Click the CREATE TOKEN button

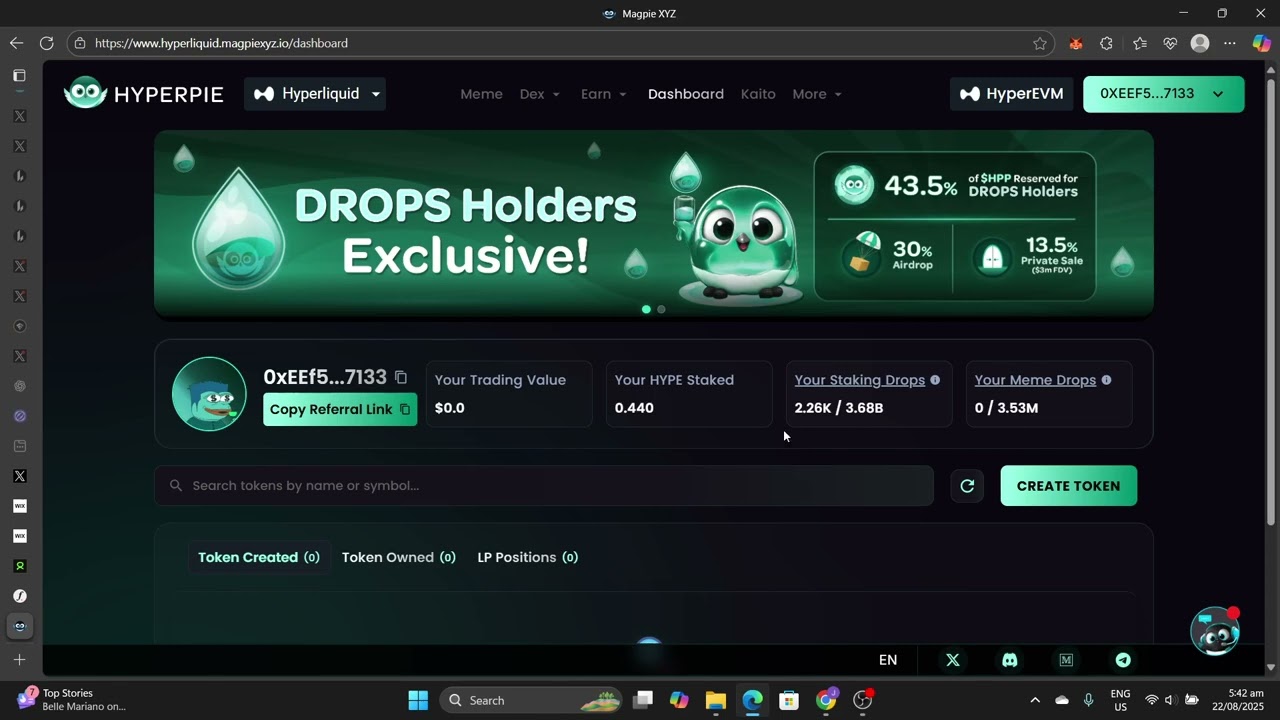click(x=1068, y=486)
